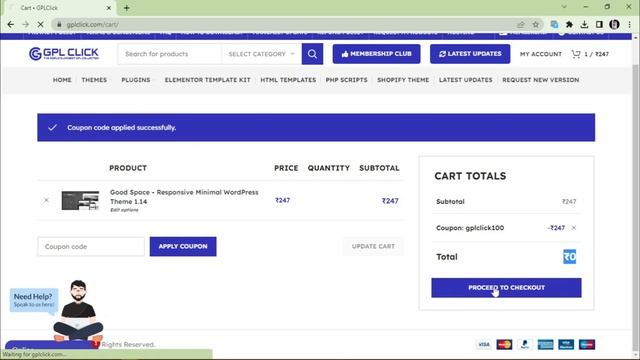Click Apply Coupon button

[x=183, y=247]
